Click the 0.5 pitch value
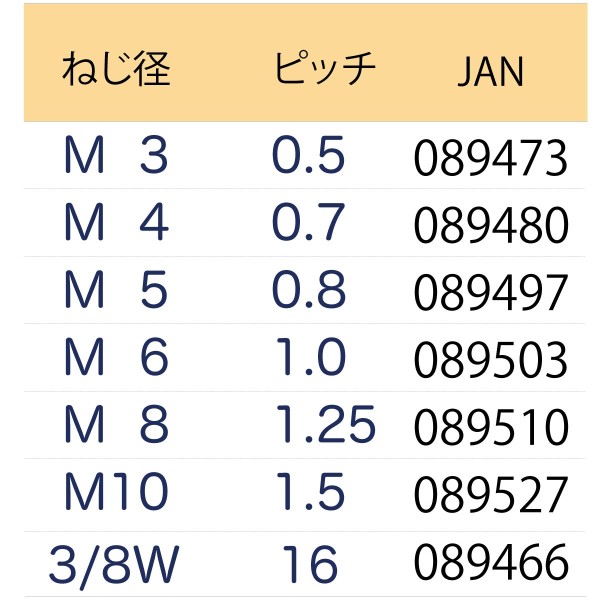 pyautogui.click(x=308, y=155)
